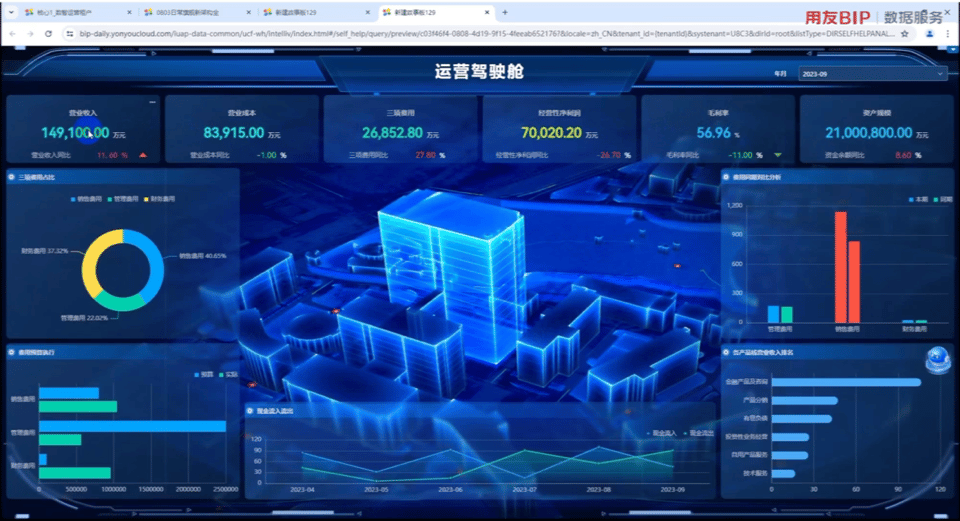Click the tallest red bar in comparison chart

(x=841, y=267)
